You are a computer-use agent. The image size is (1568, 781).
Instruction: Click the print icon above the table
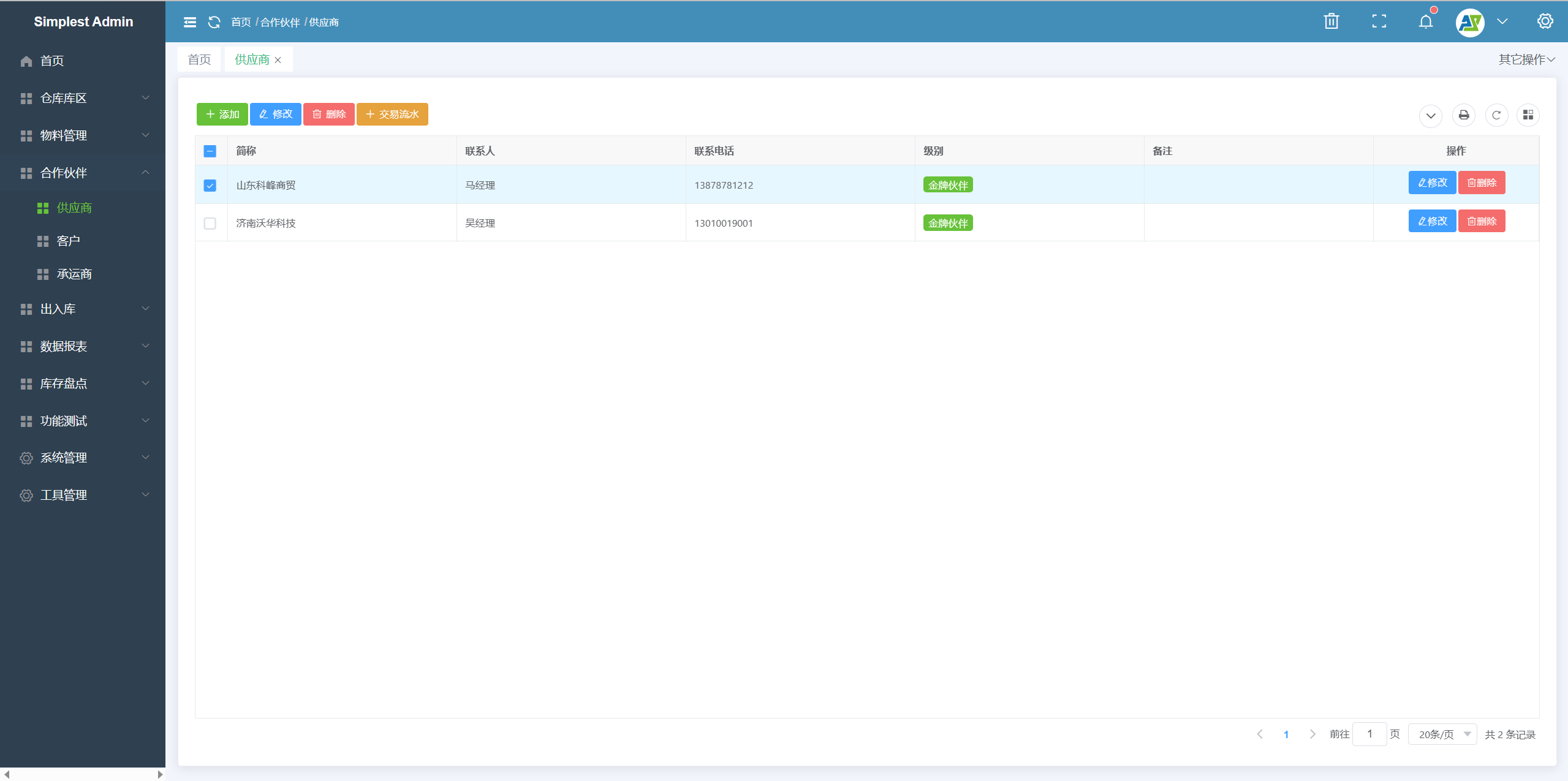(x=1463, y=115)
